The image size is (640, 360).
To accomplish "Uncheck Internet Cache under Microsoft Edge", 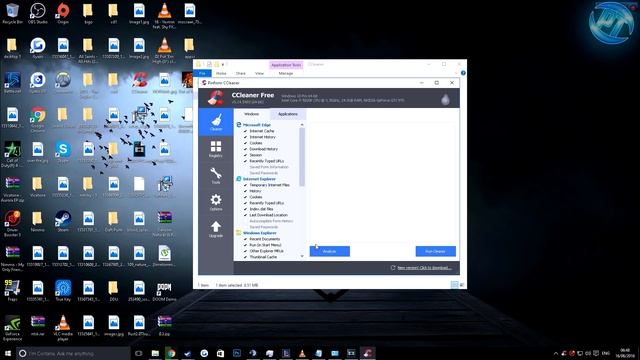I will [245, 131].
